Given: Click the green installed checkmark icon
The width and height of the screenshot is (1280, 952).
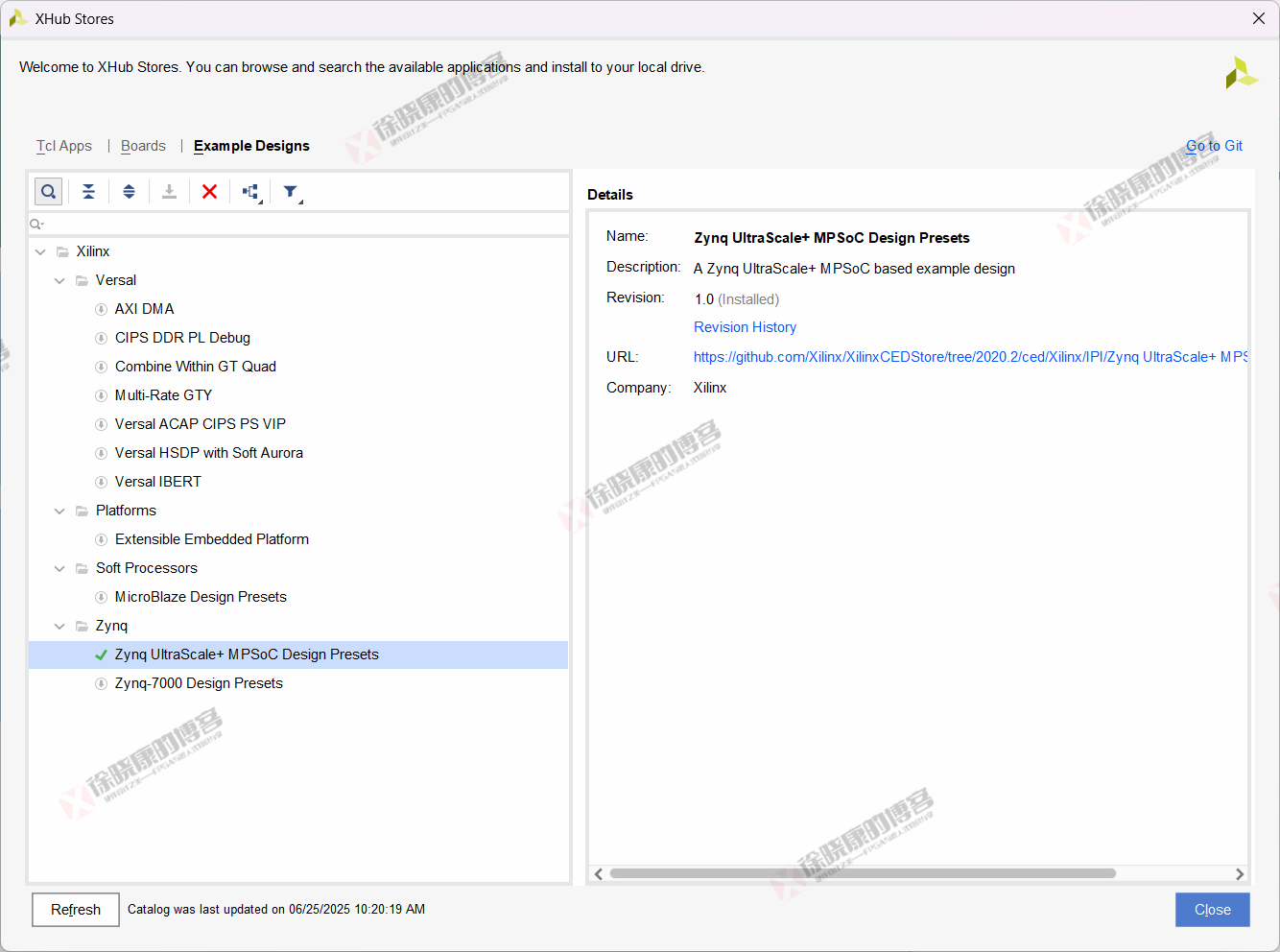Looking at the screenshot, I should point(101,654).
